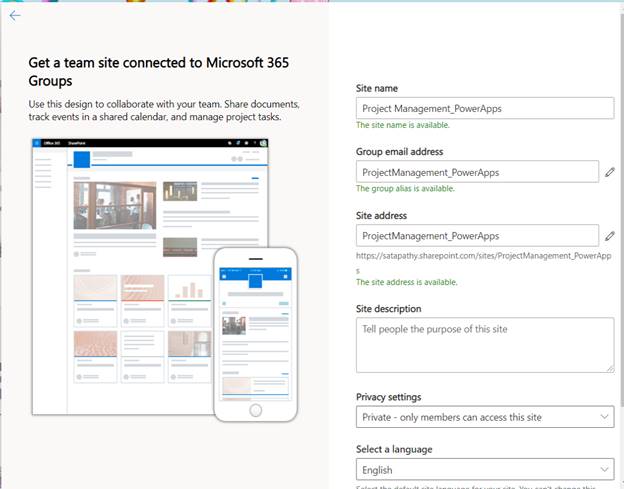Click the team site preview image

click(x=164, y=280)
